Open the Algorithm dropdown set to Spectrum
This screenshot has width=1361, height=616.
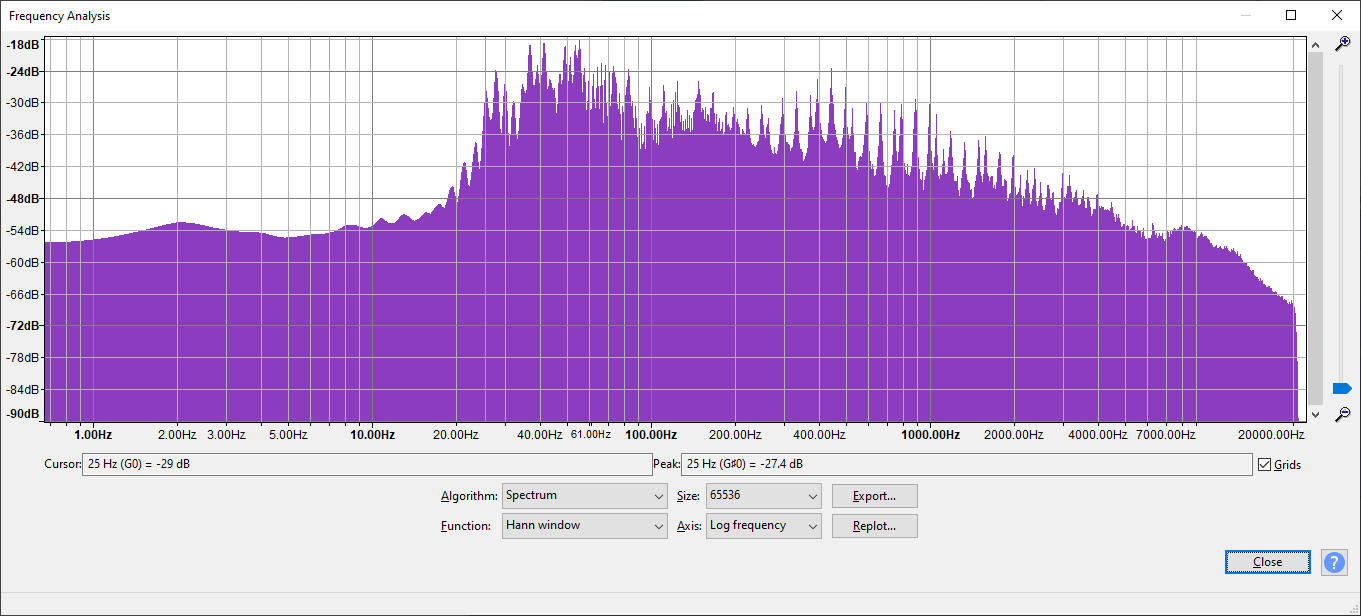coord(585,496)
